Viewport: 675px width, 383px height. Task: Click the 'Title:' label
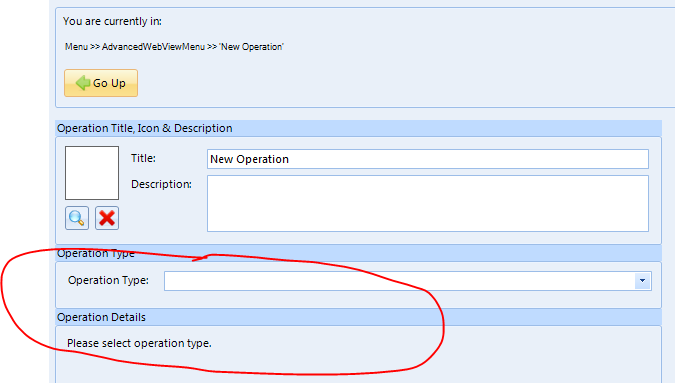point(143,158)
